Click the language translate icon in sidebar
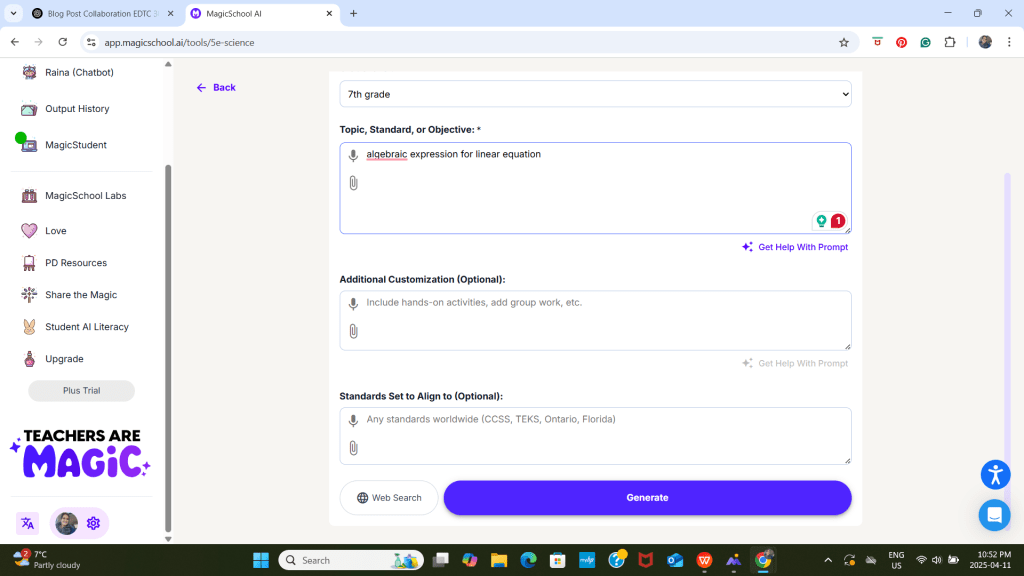 27,523
